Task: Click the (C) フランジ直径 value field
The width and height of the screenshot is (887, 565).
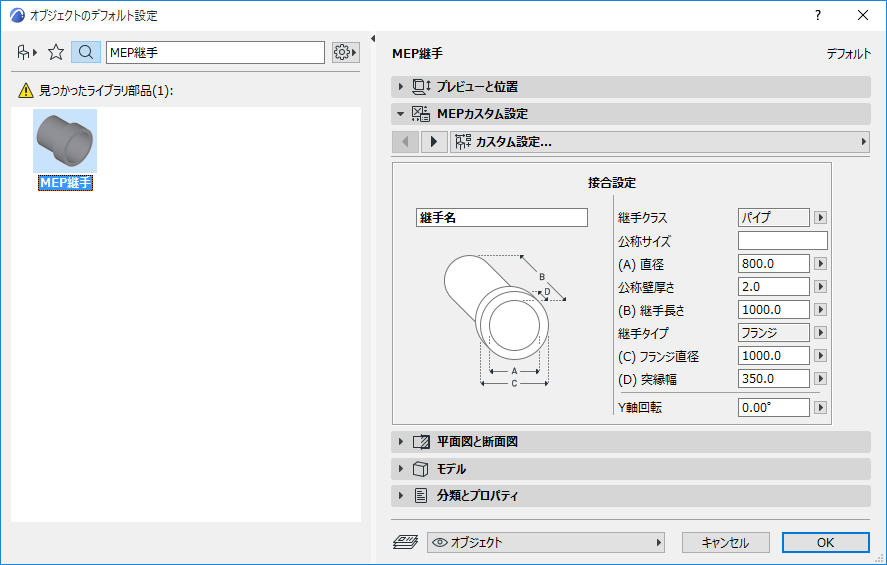Action: pyautogui.click(x=773, y=356)
